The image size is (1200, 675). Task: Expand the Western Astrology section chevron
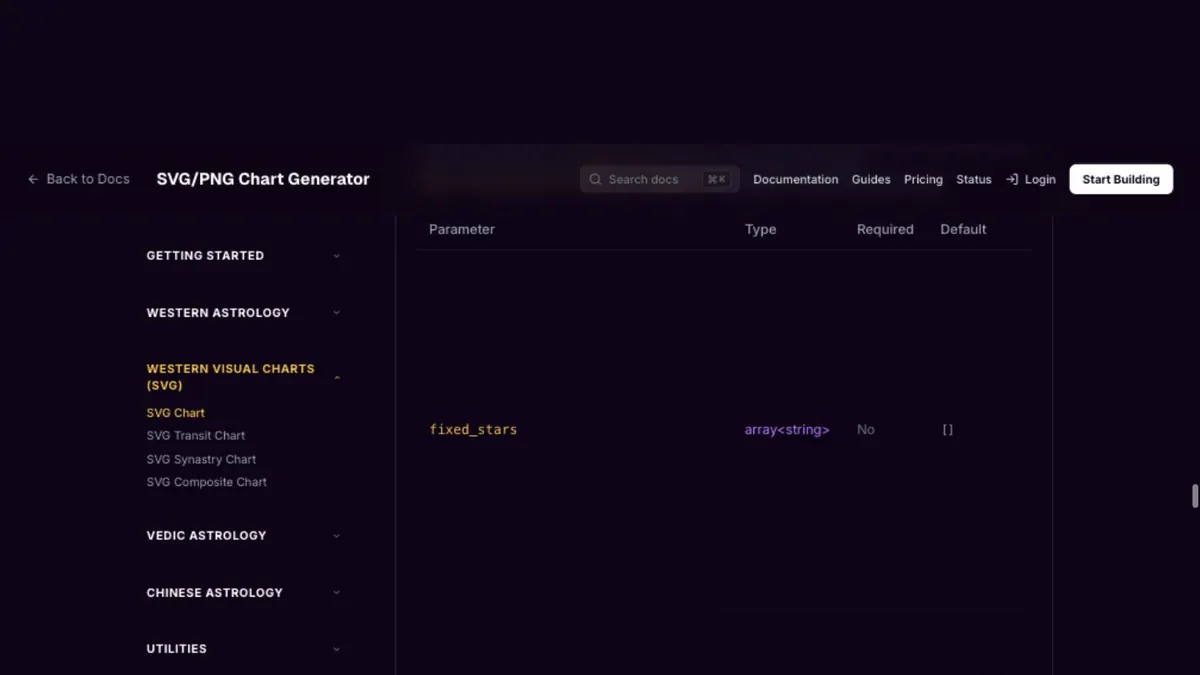click(x=337, y=313)
